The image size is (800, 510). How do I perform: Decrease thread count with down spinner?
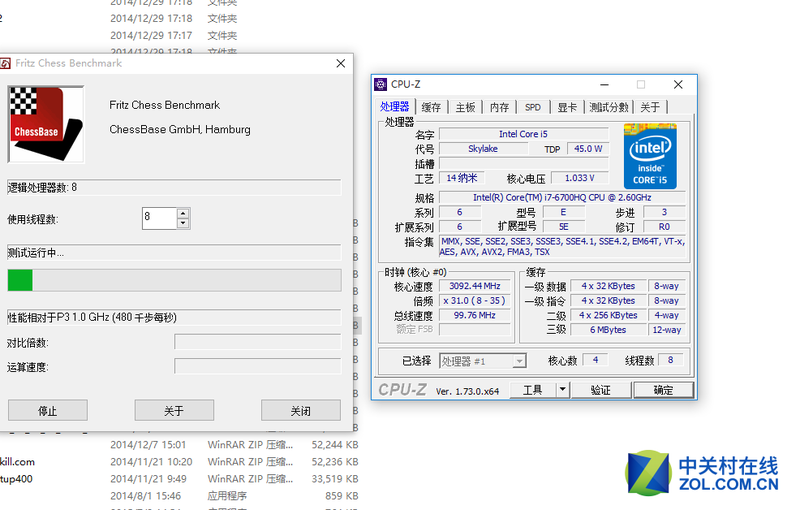coord(184,223)
